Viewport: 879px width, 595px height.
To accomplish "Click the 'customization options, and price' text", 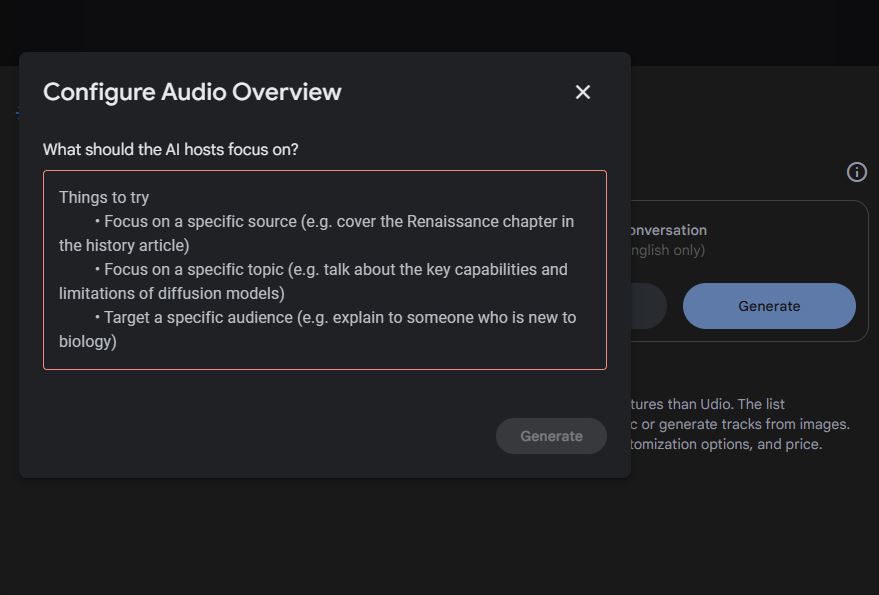I will (x=726, y=444).
